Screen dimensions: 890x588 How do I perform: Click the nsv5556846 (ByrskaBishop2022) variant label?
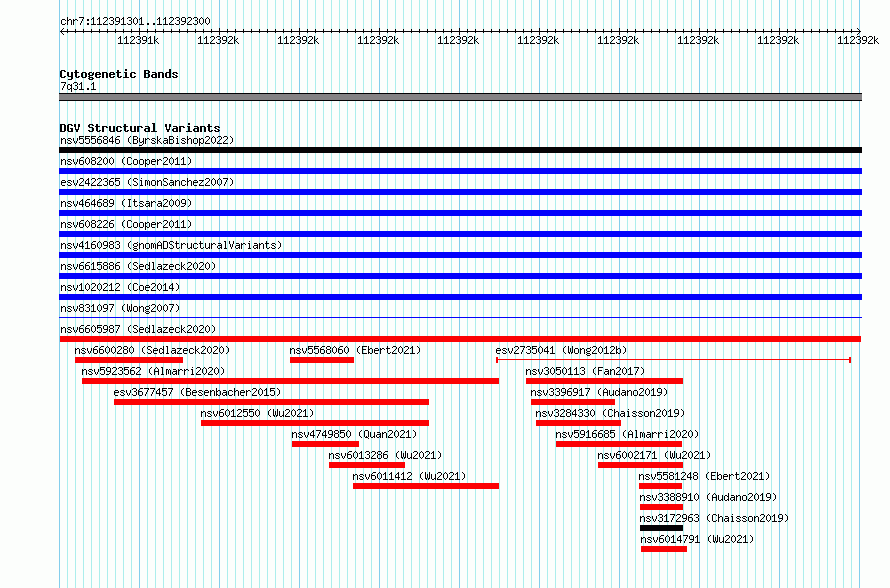pos(147,140)
